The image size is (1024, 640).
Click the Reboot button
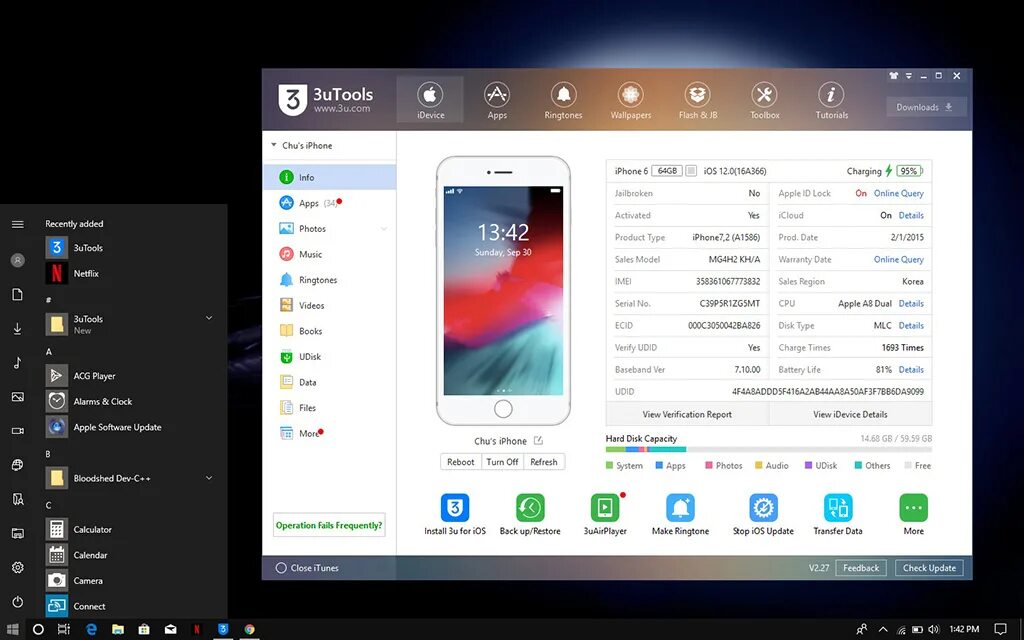[x=460, y=462]
